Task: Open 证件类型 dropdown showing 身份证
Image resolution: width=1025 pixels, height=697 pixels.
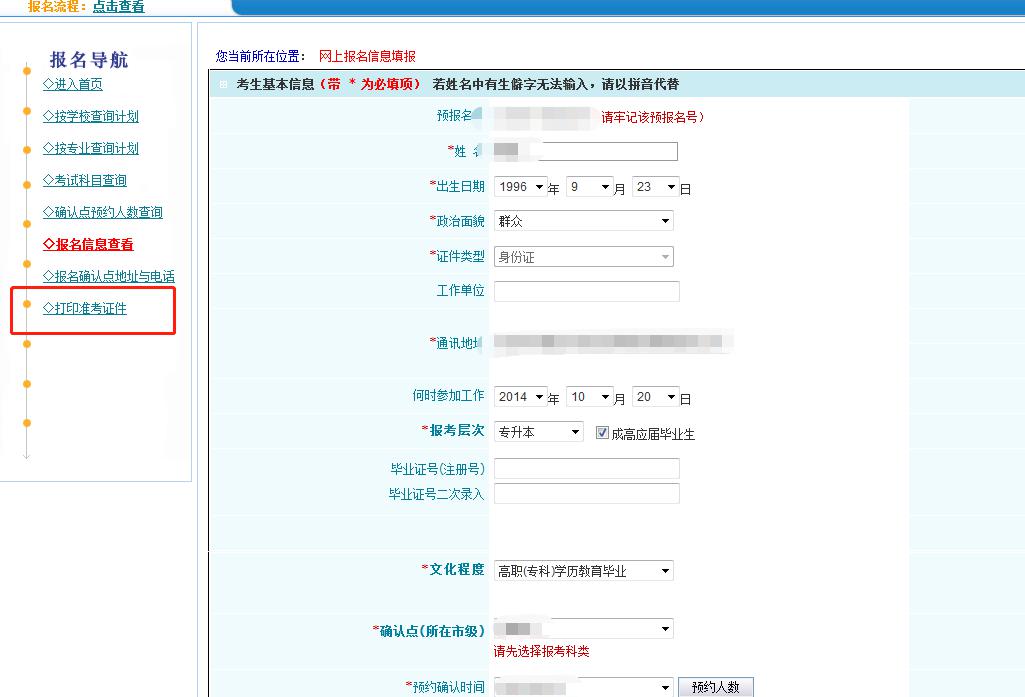Action: 584,257
